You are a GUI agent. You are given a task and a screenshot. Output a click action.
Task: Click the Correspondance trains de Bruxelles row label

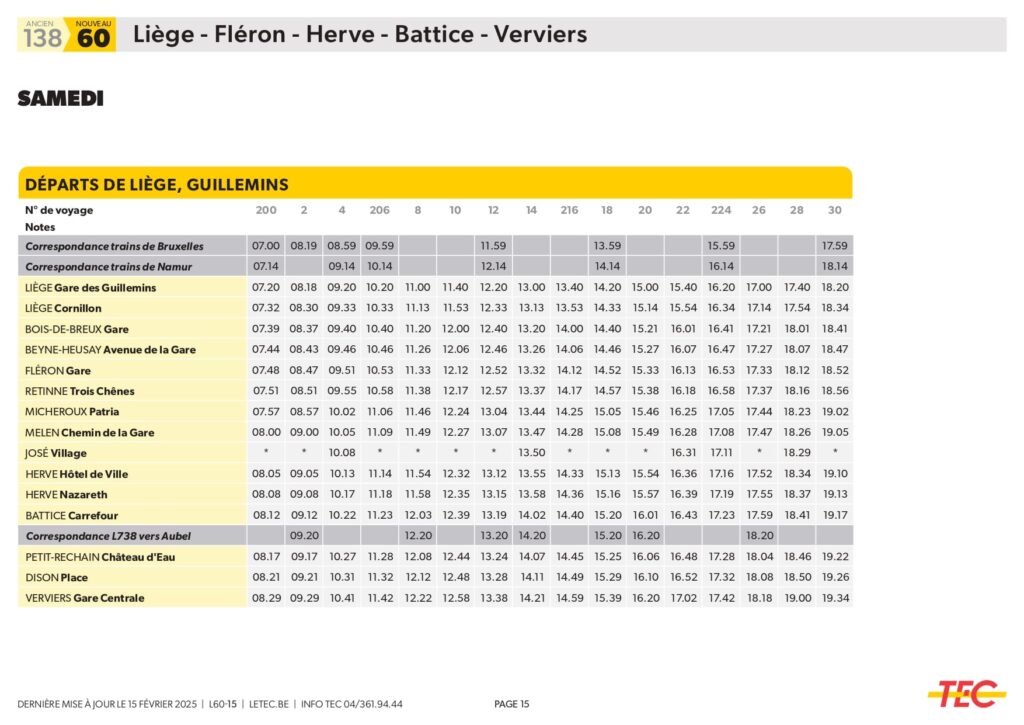114,246
